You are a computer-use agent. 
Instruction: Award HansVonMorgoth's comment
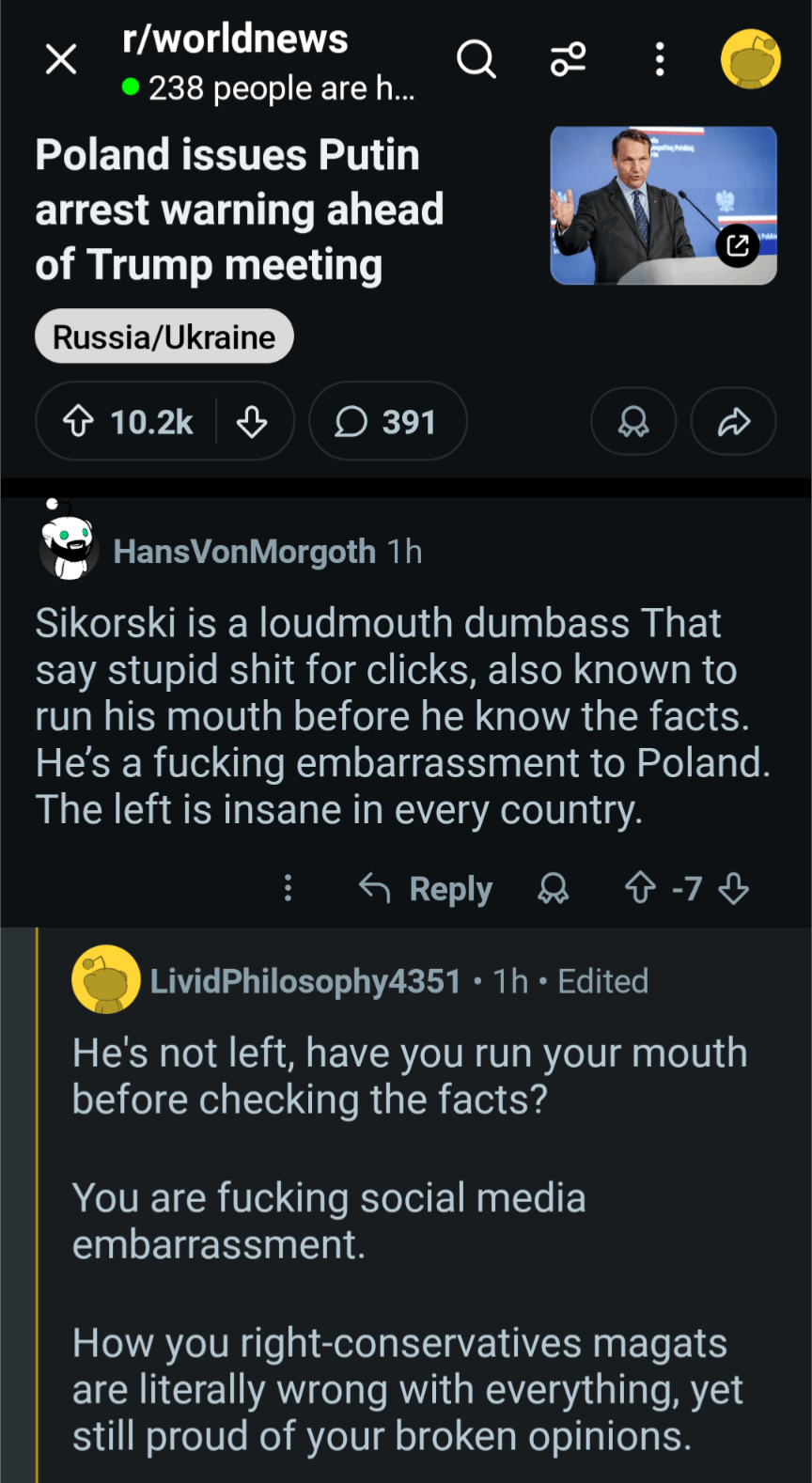[553, 888]
